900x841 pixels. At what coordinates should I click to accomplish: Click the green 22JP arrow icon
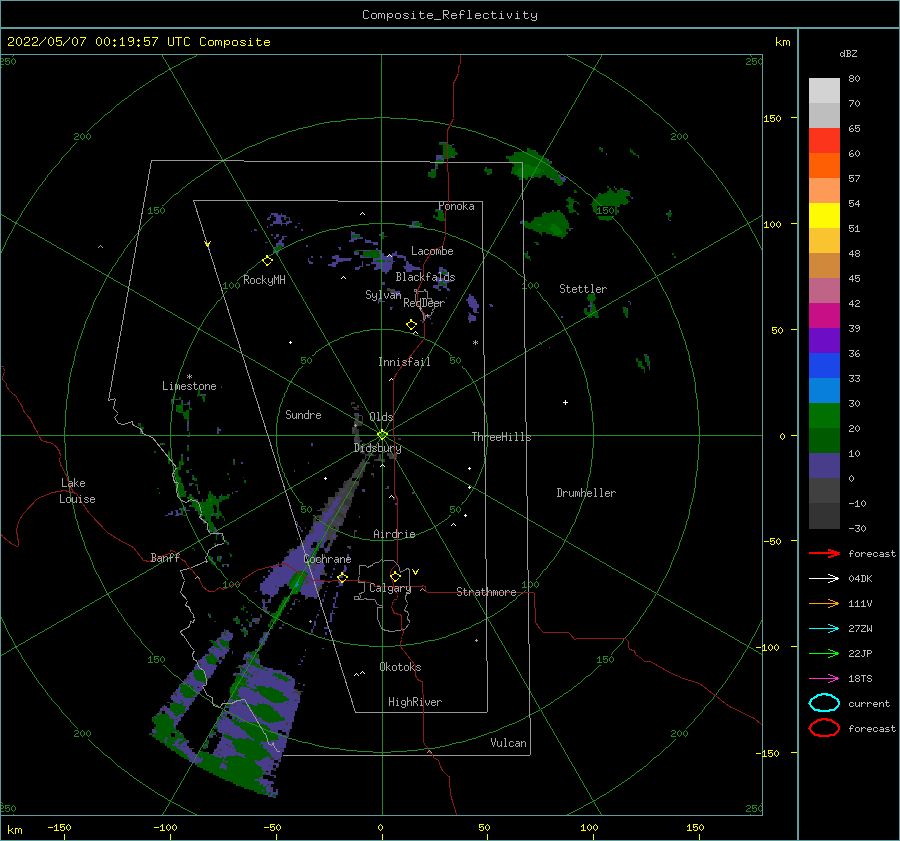pos(824,653)
